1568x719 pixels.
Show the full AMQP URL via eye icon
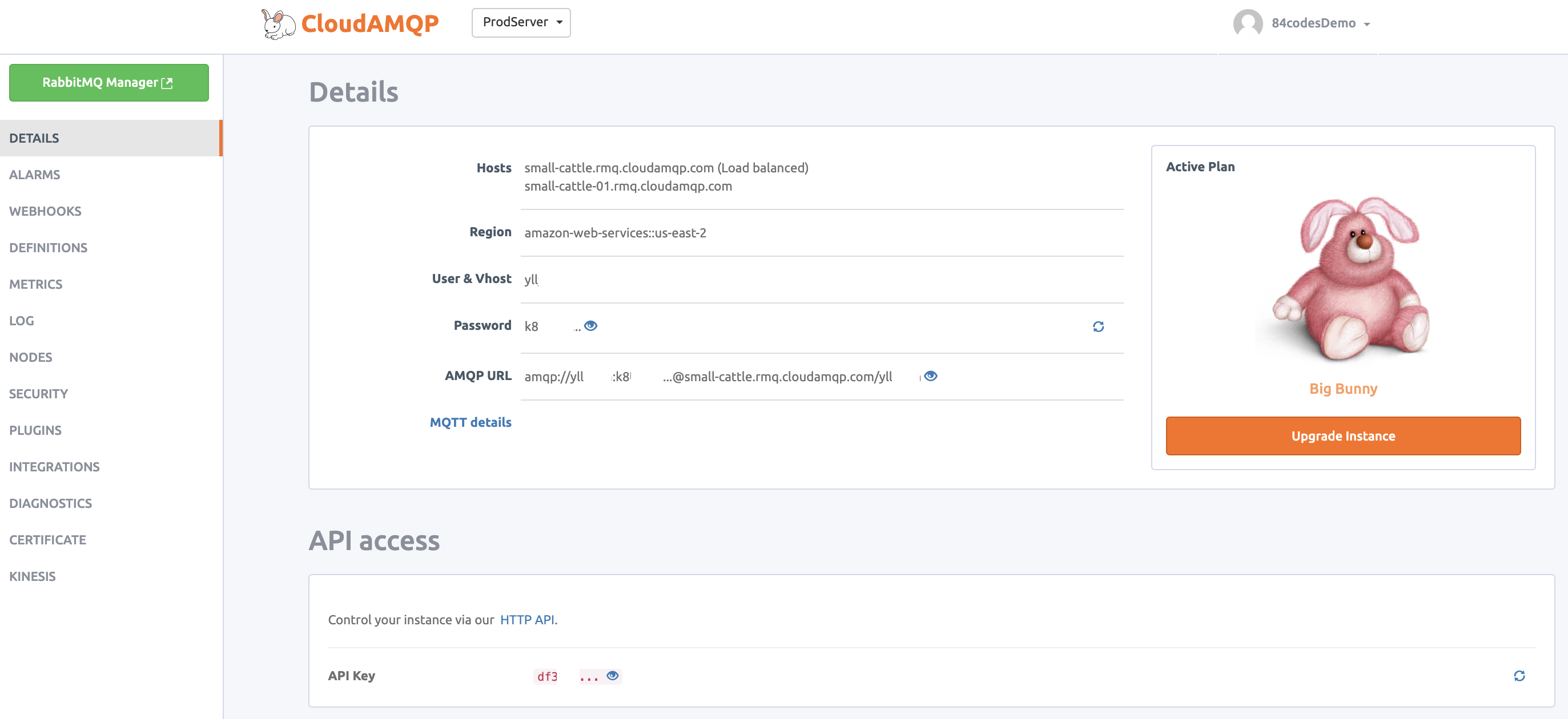point(931,377)
